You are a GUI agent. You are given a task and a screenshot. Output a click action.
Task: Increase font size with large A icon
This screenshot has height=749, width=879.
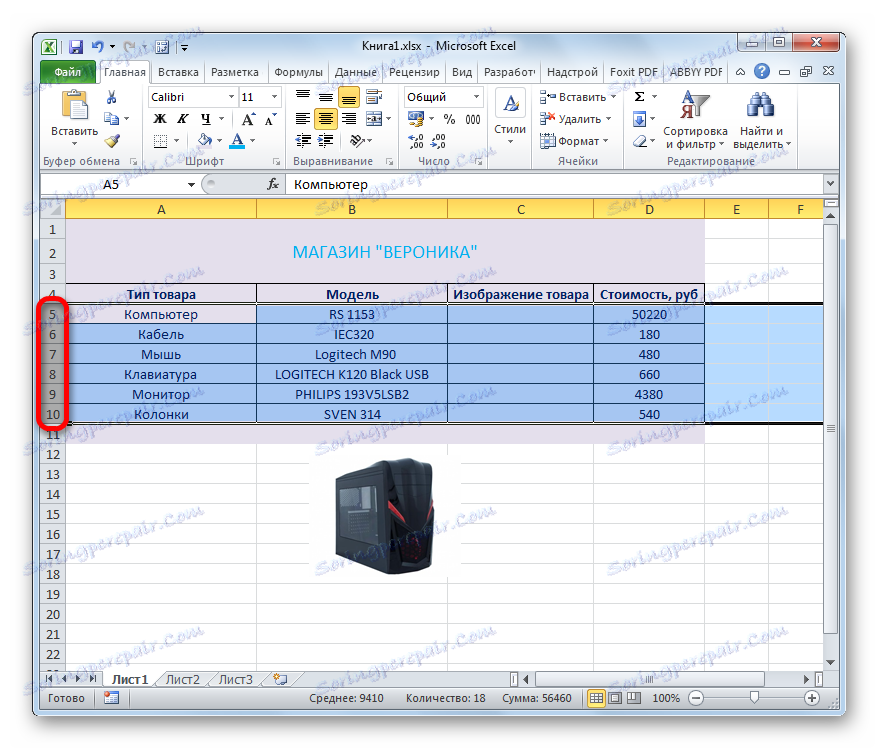247,119
